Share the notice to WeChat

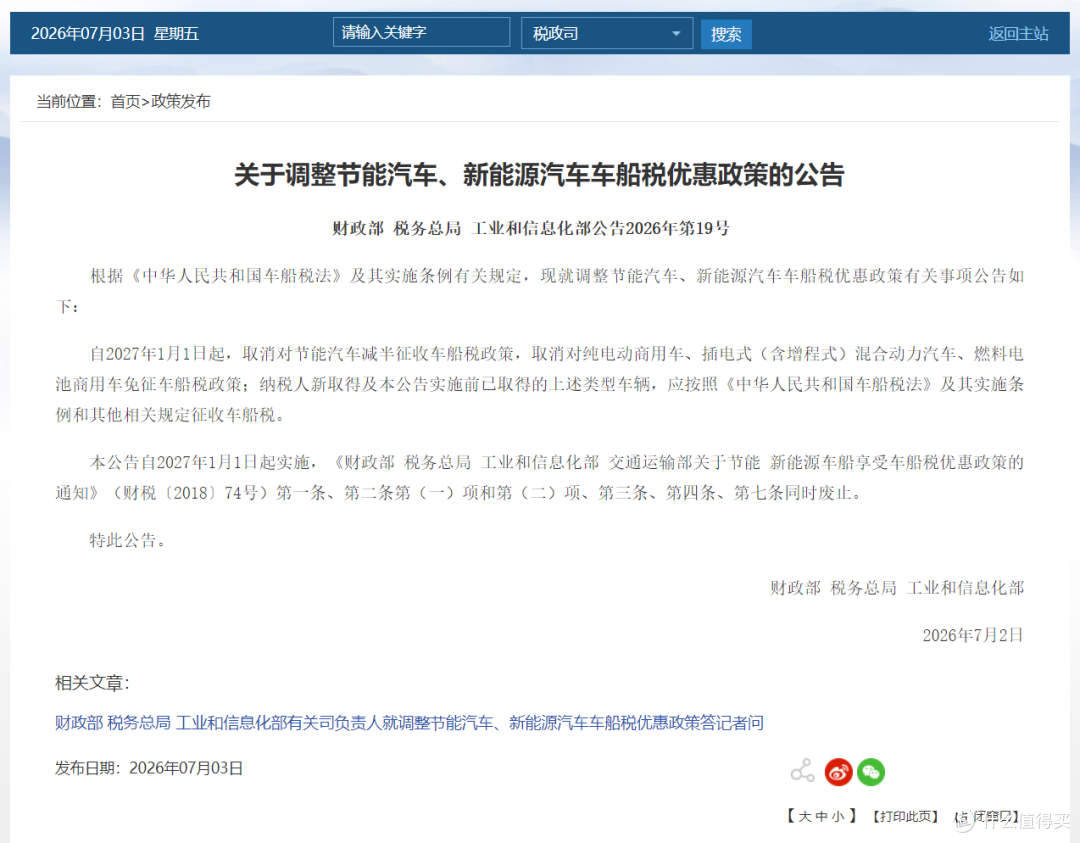(x=871, y=772)
